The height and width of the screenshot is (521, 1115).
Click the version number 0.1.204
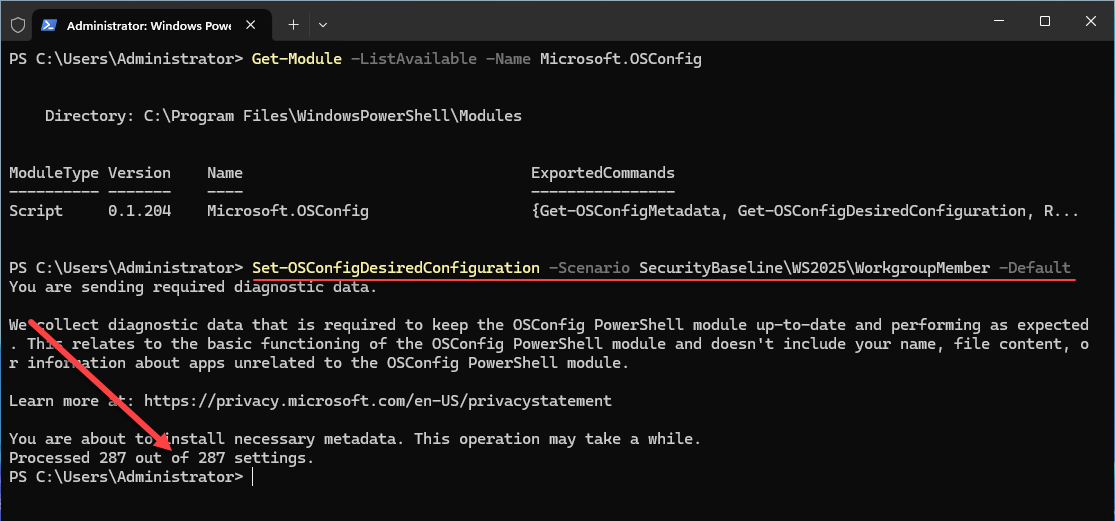tap(139, 211)
